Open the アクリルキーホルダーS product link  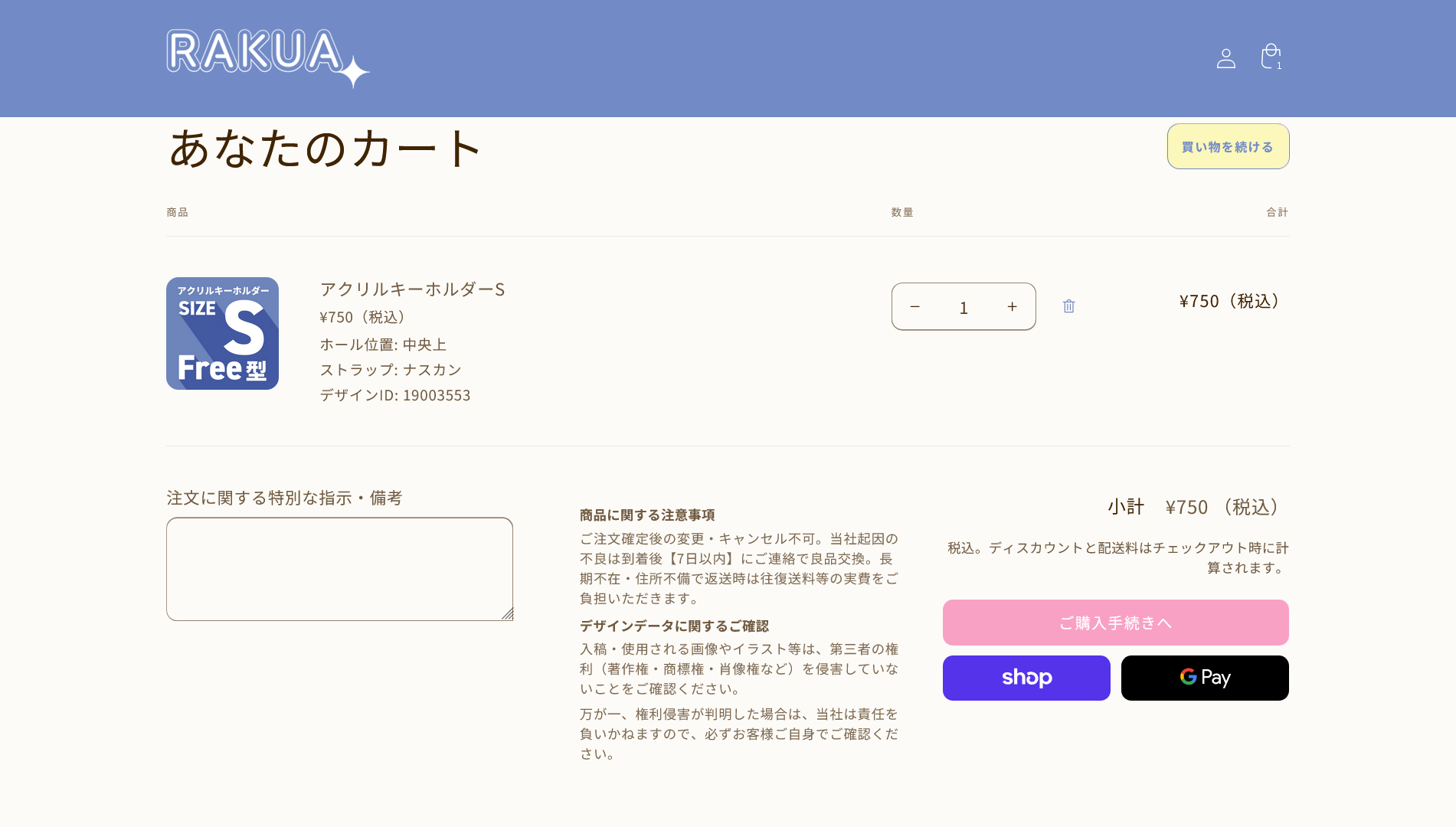pos(412,289)
